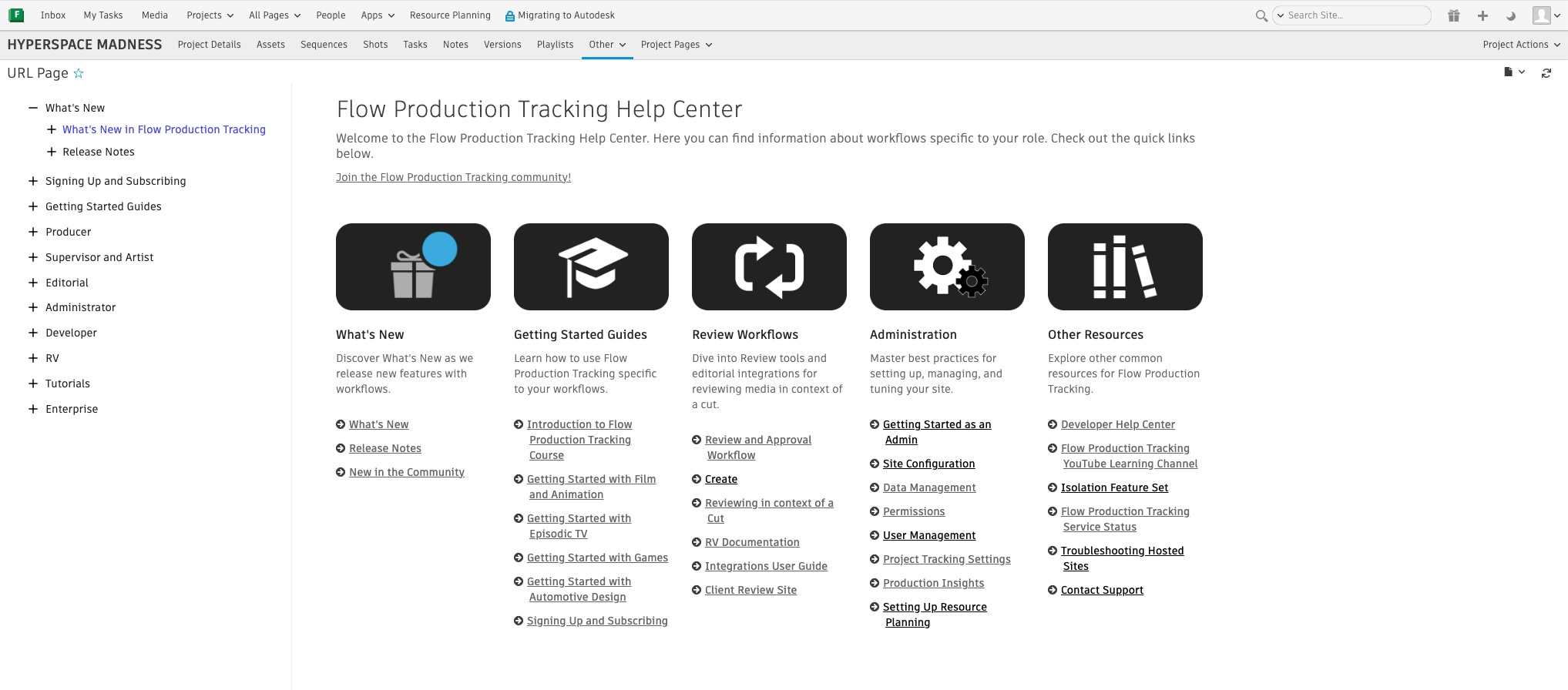The height and width of the screenshot is (690, 1568).
Task: Click the arrow bullet beside Release Notes link
Action: click(x=341, y=448)
